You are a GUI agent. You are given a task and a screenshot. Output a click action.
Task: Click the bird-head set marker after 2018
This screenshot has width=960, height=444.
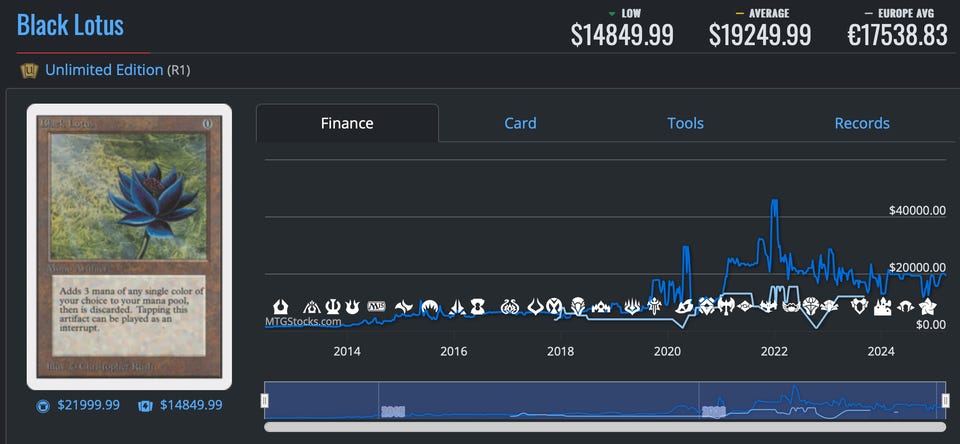tap(578, 306)
